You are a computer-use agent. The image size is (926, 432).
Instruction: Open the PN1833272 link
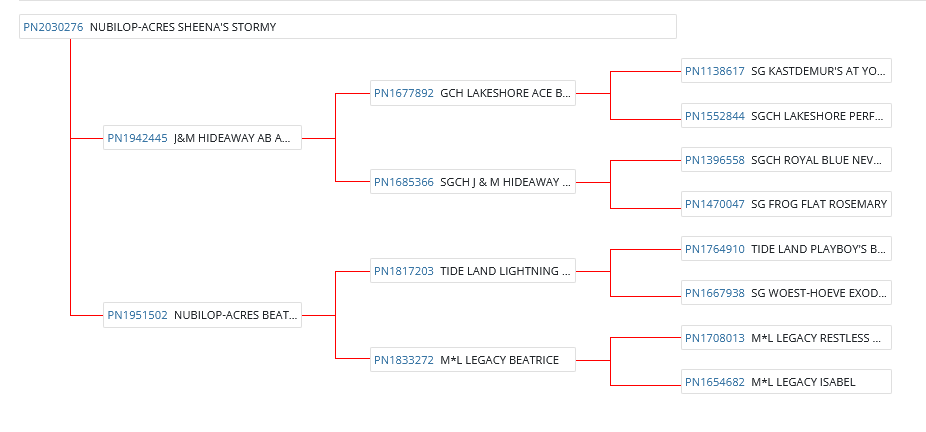(404, 359)
